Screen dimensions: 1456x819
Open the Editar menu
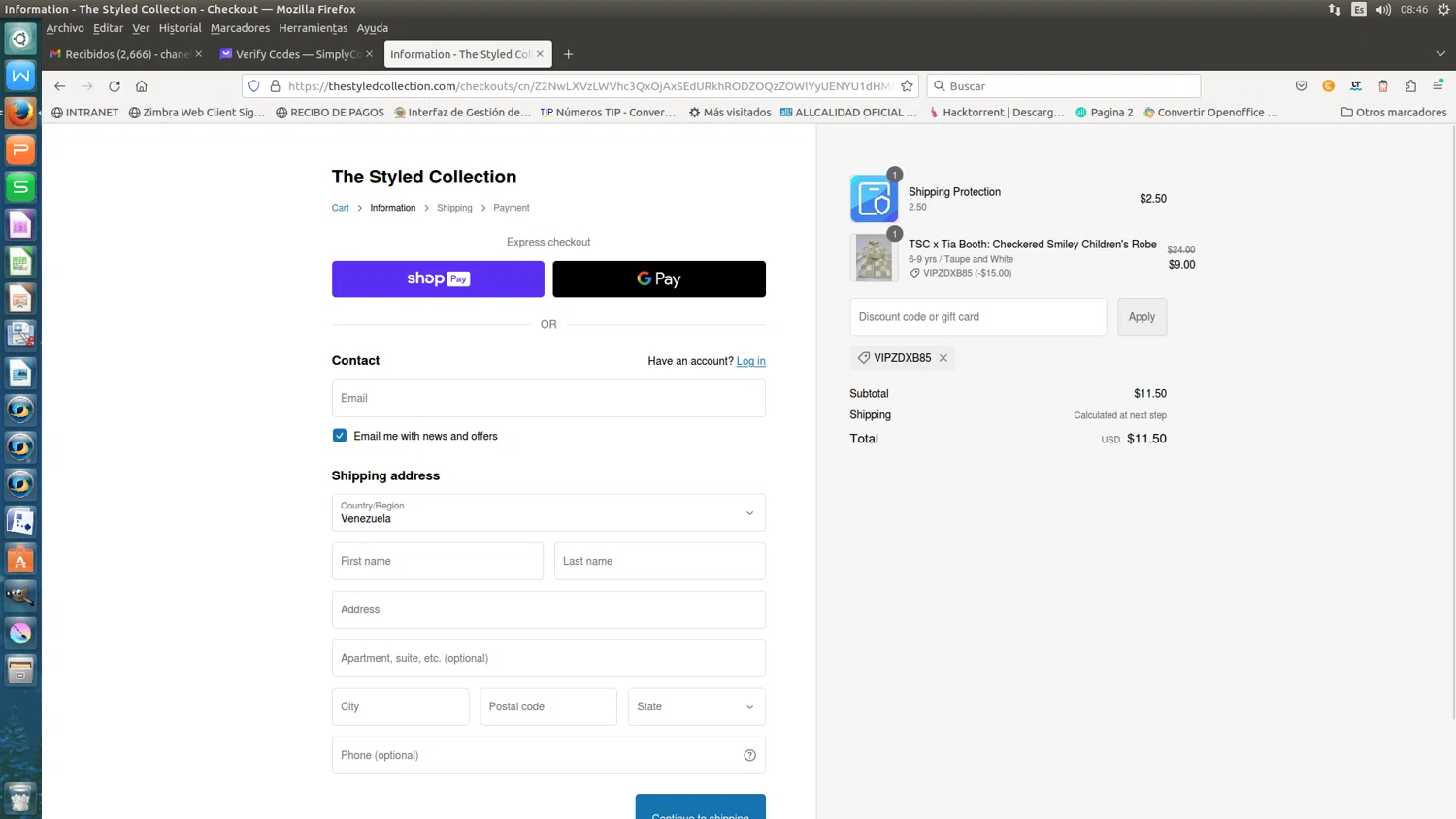coord(108,28)
